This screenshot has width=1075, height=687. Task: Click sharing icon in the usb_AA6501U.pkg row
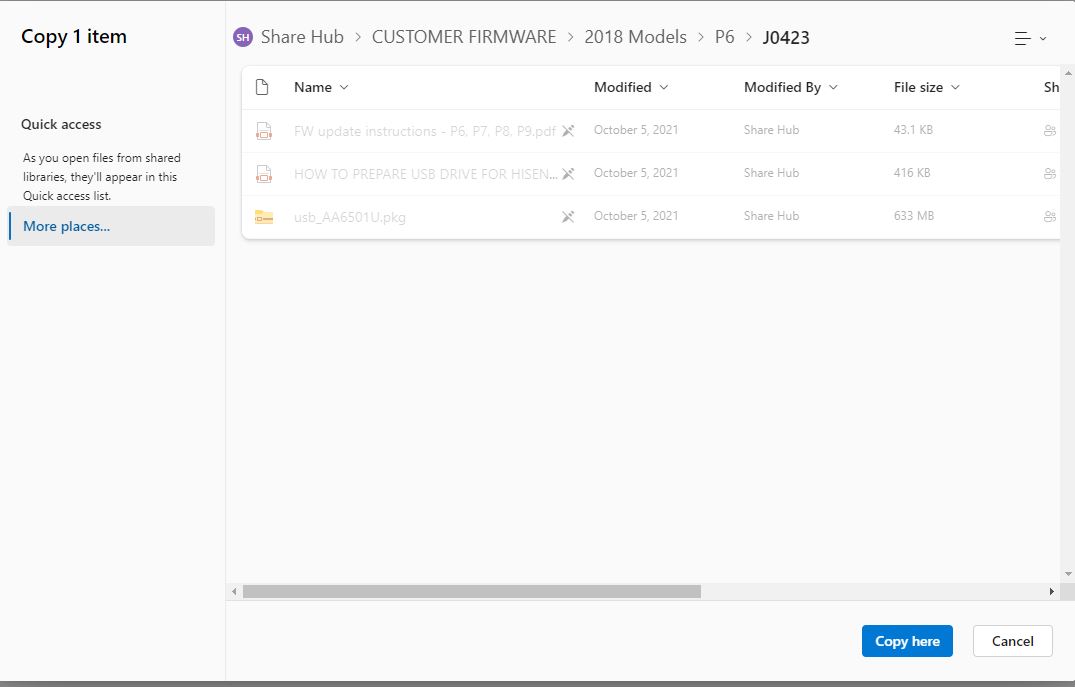(1049, 216)
